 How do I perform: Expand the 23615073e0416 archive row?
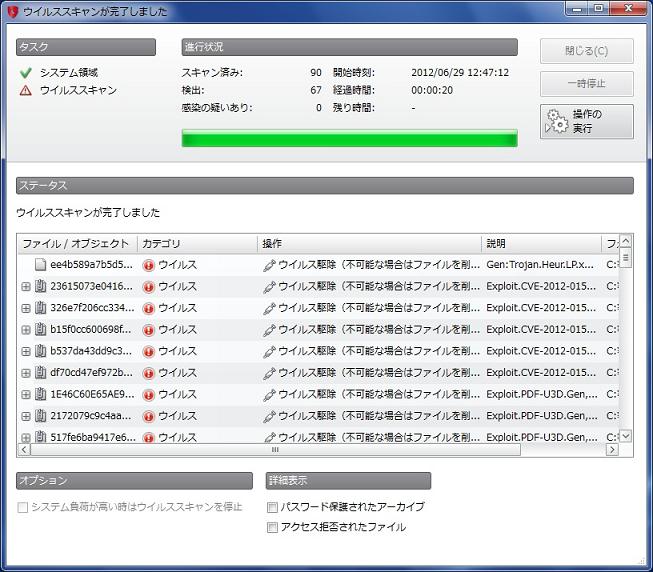[x=26, y=286]
